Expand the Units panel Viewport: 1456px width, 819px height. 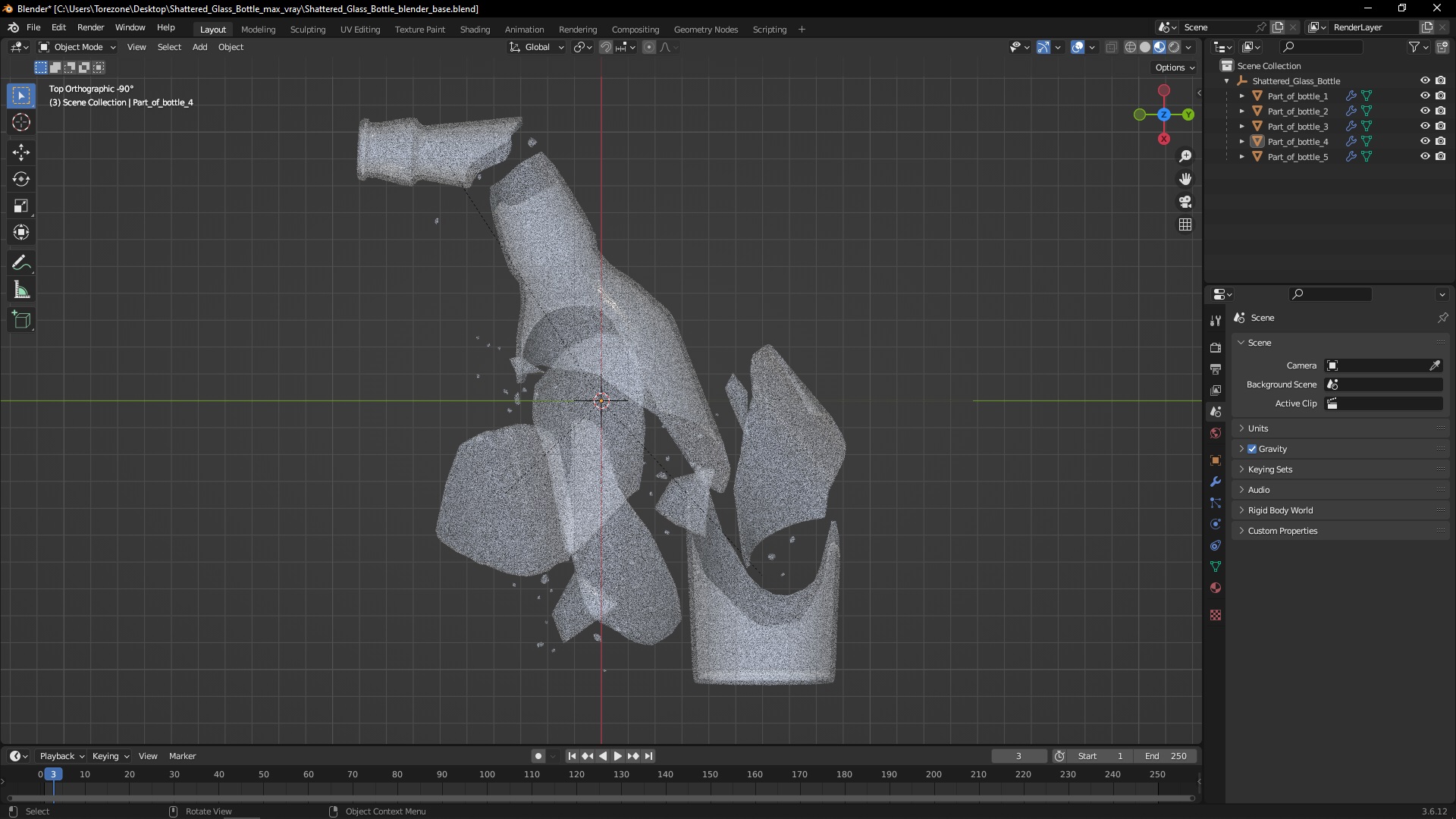(1258, 428)
